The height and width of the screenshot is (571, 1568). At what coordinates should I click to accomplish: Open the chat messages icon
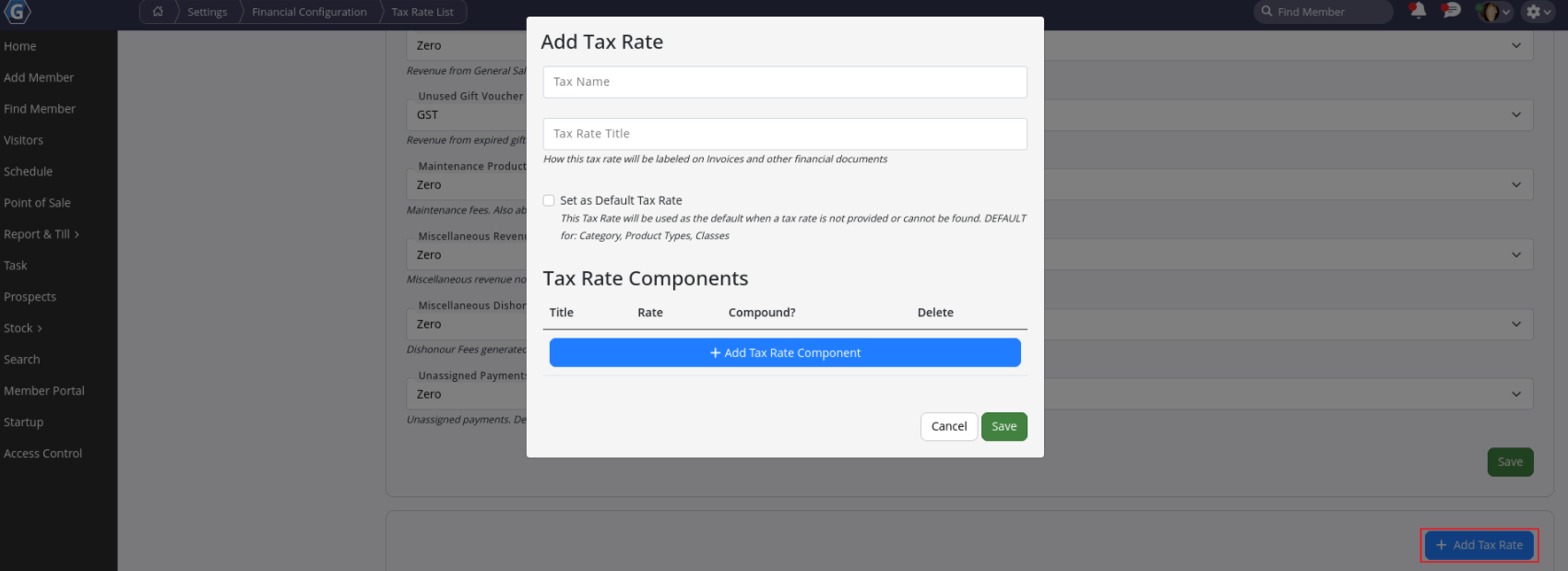(1452, 11)
